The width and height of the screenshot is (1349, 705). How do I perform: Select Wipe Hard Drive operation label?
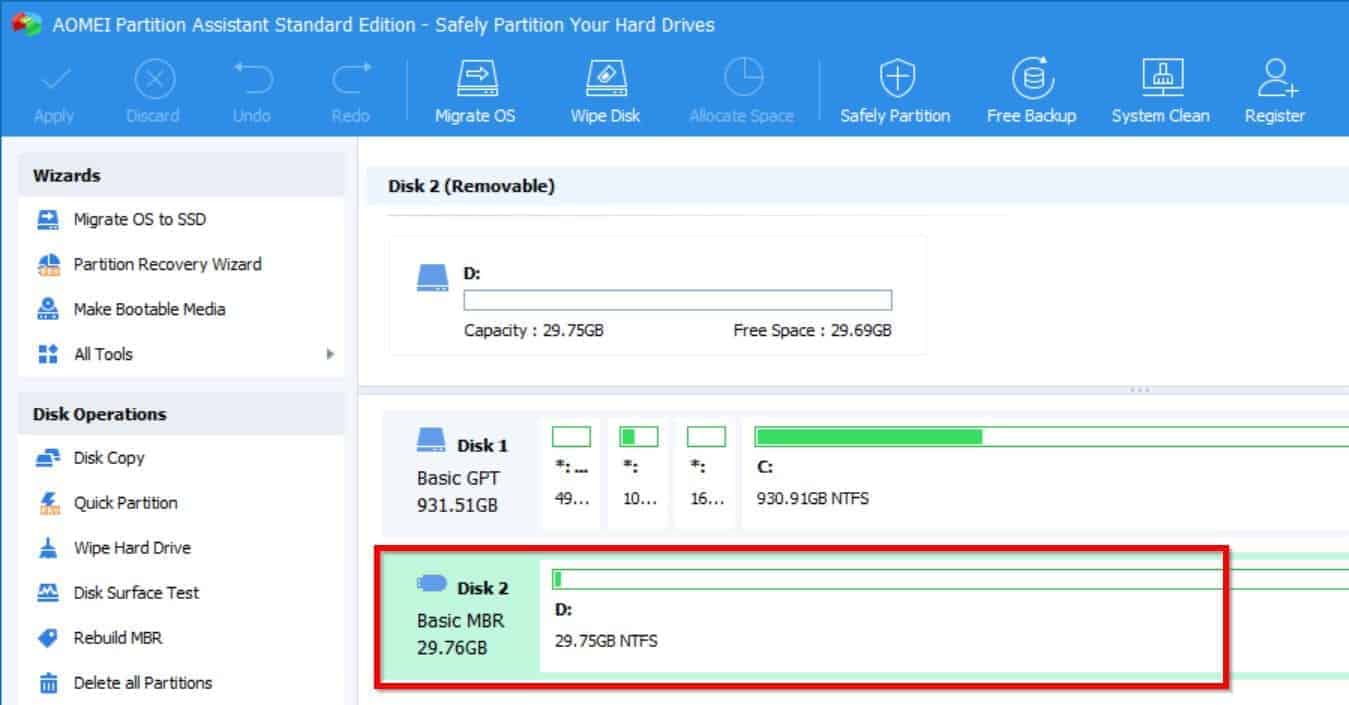coord(132,548)
